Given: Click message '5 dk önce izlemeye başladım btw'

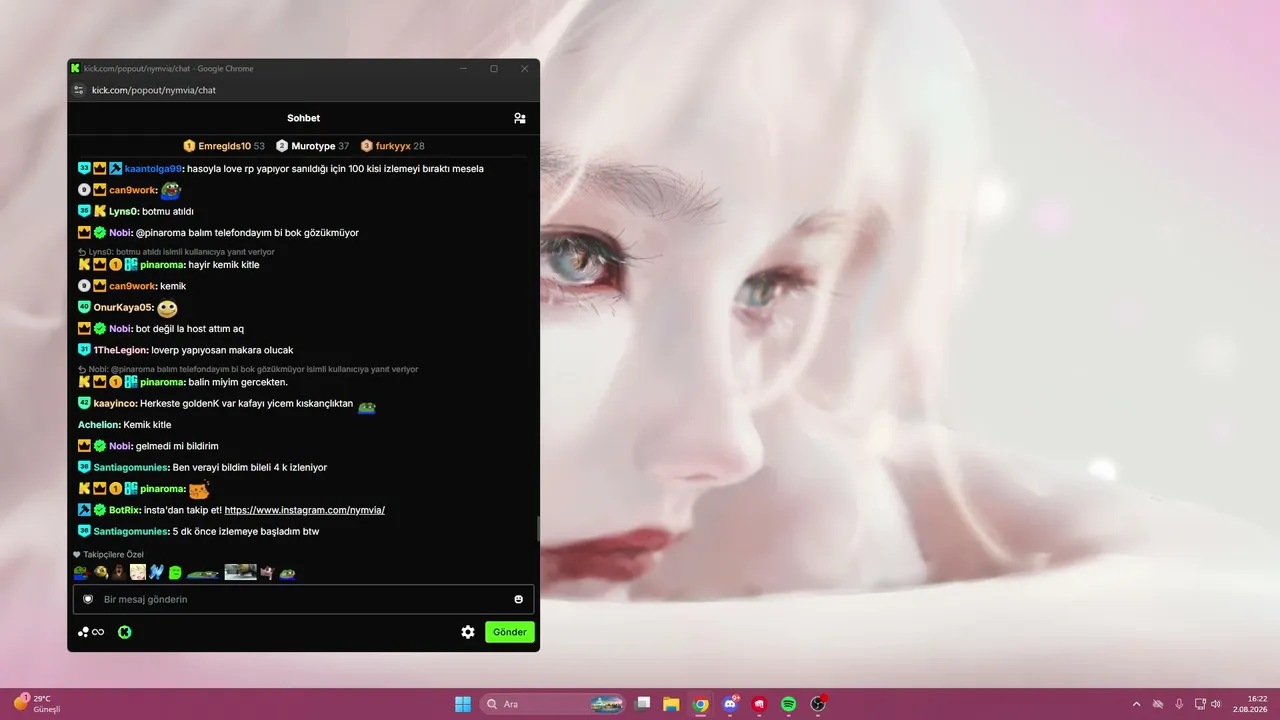Looking at the screenshot, I should [x=245, y=531].
